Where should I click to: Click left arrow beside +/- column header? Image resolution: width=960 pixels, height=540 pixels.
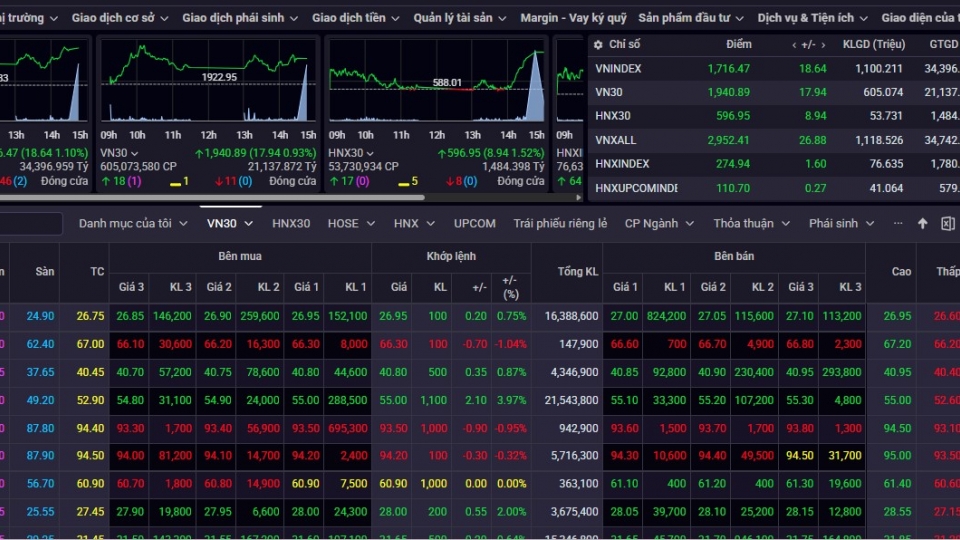pyautogui.click(x=794, y=45)
